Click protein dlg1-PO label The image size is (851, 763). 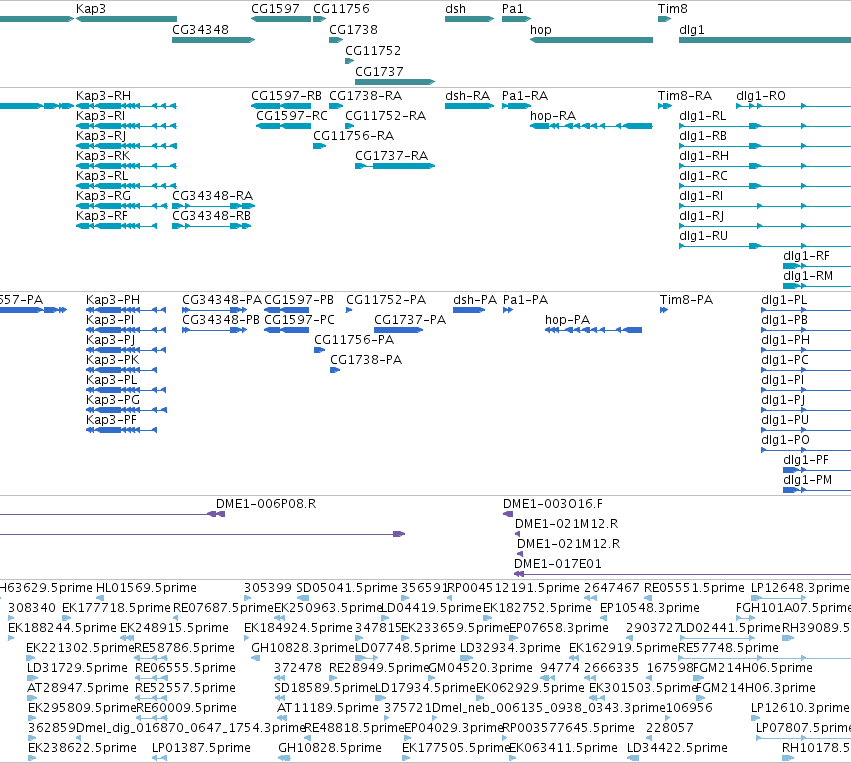pos(785,440)
